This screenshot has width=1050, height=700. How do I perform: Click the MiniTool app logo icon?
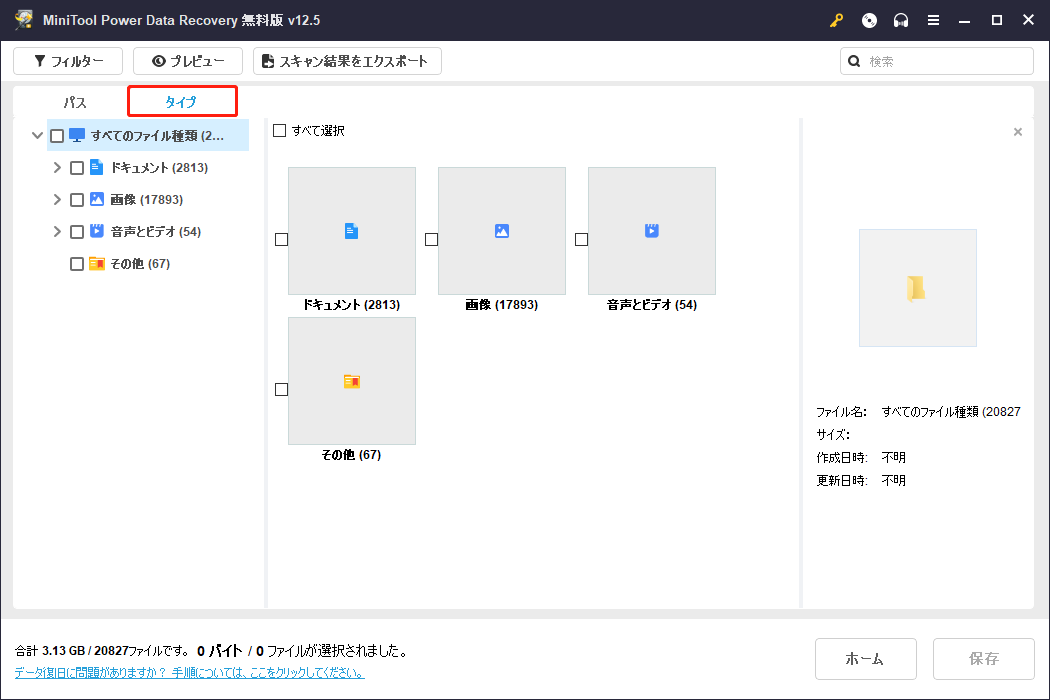click(24, 19)
